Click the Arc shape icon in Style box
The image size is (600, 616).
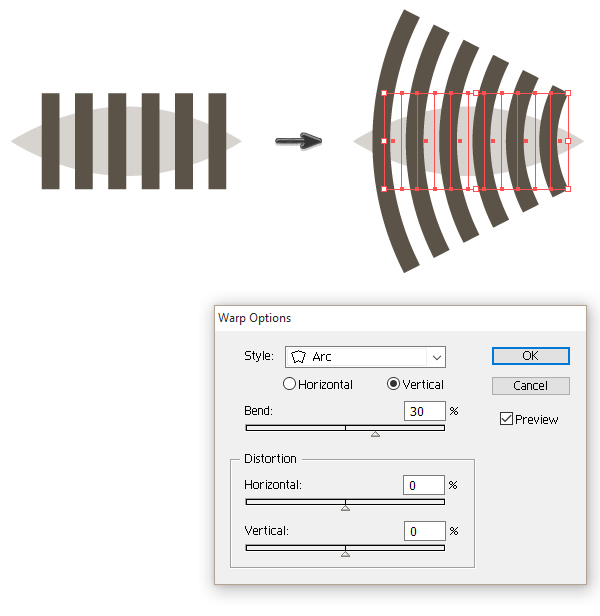(299, 357)
